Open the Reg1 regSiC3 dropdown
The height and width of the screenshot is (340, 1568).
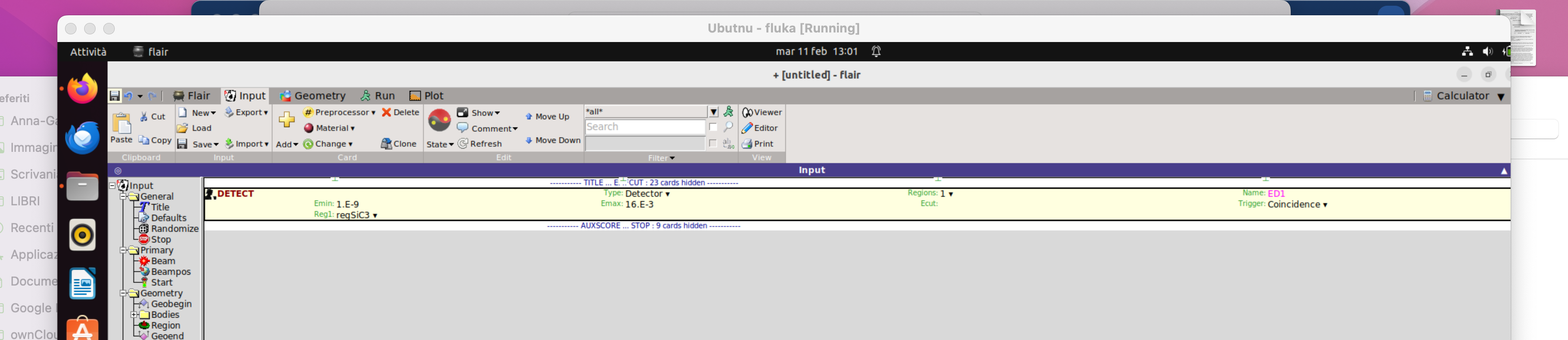pyautogui.click(x=356, y=215)
